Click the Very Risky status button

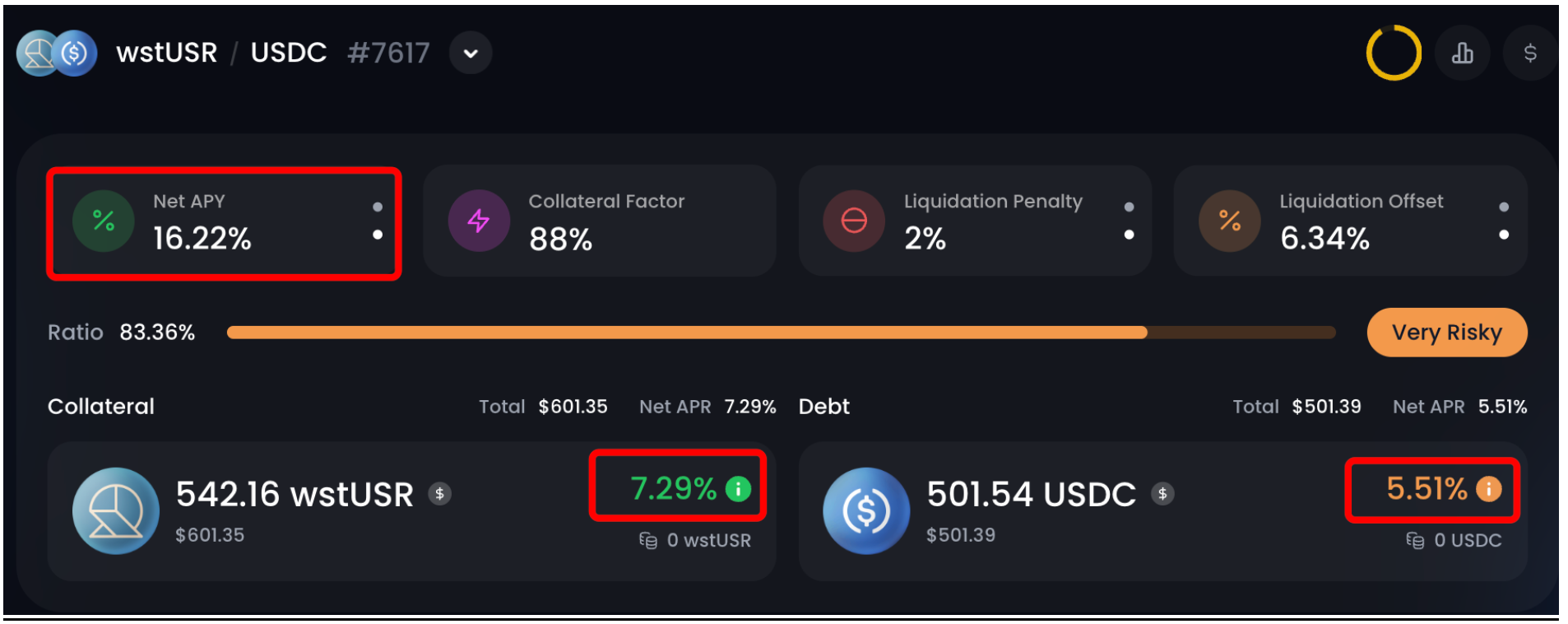point(1446,333)
